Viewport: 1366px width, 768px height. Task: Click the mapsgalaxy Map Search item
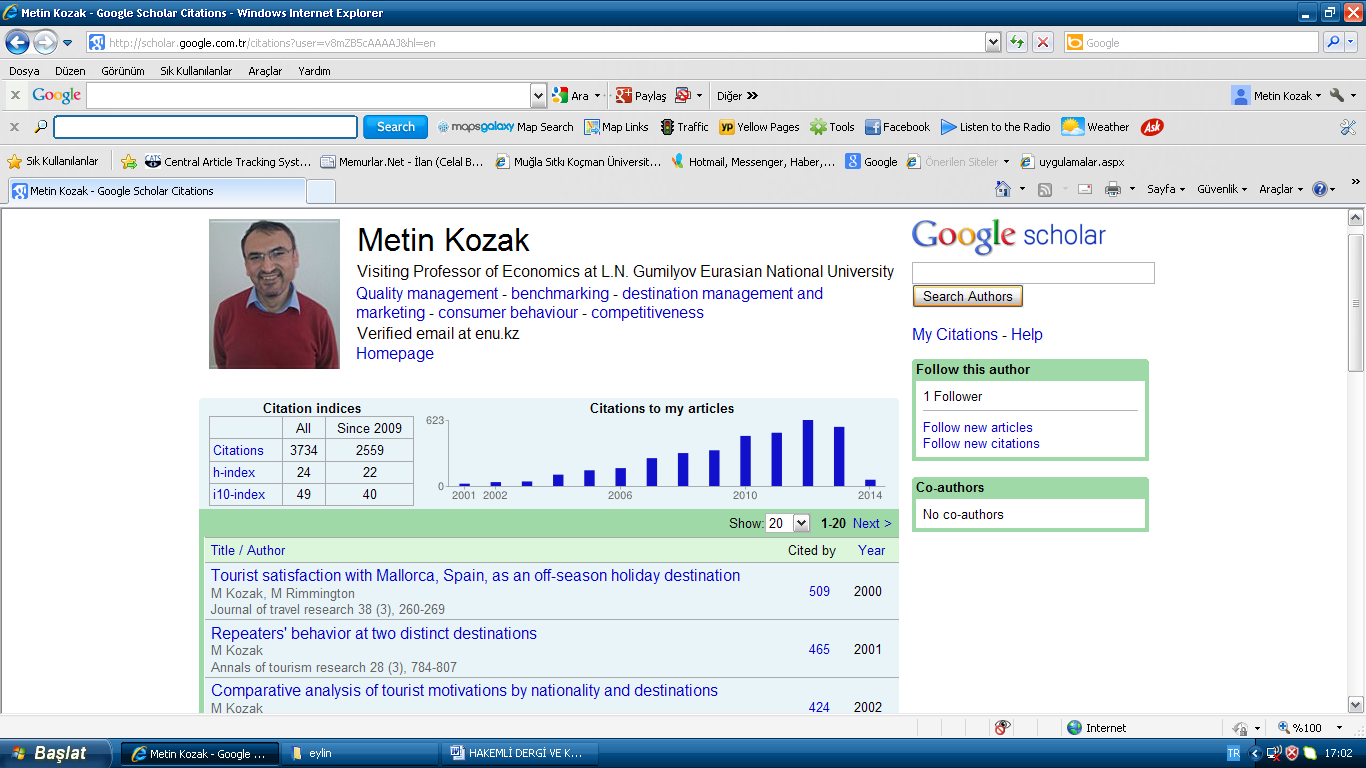coord(505,127)
